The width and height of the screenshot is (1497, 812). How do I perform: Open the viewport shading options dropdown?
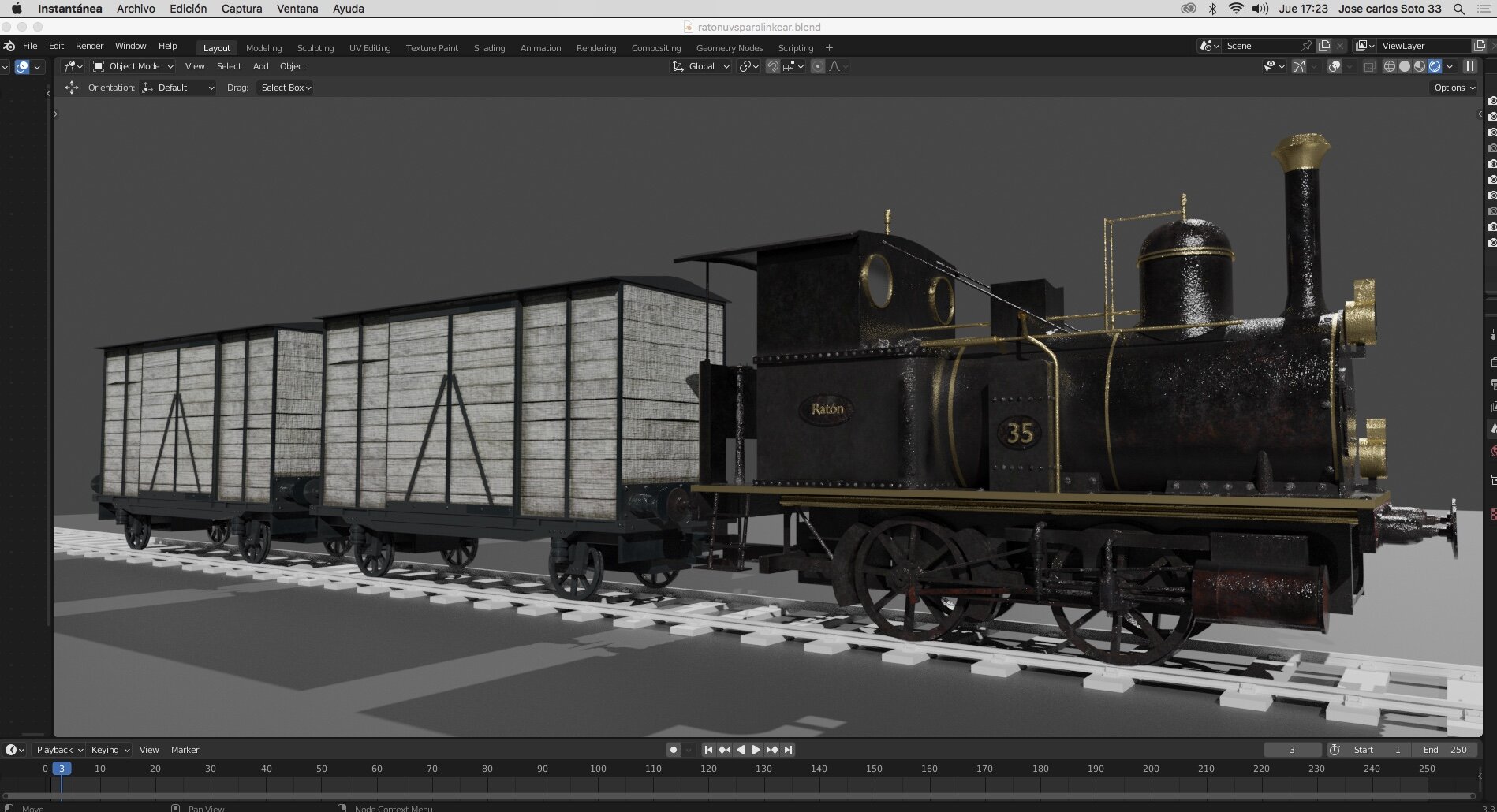tap(1450, 66)
